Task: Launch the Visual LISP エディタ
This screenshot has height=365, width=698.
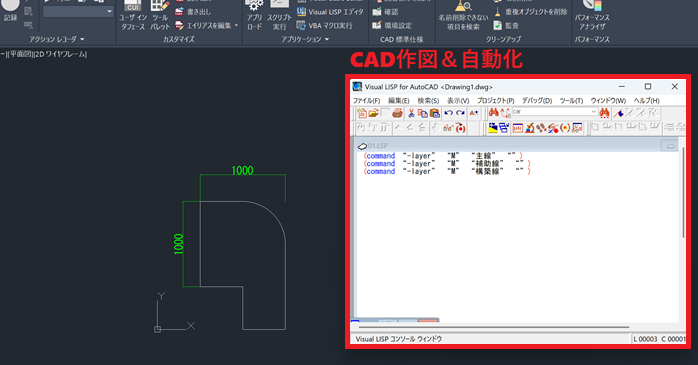Action: point(330,12)
